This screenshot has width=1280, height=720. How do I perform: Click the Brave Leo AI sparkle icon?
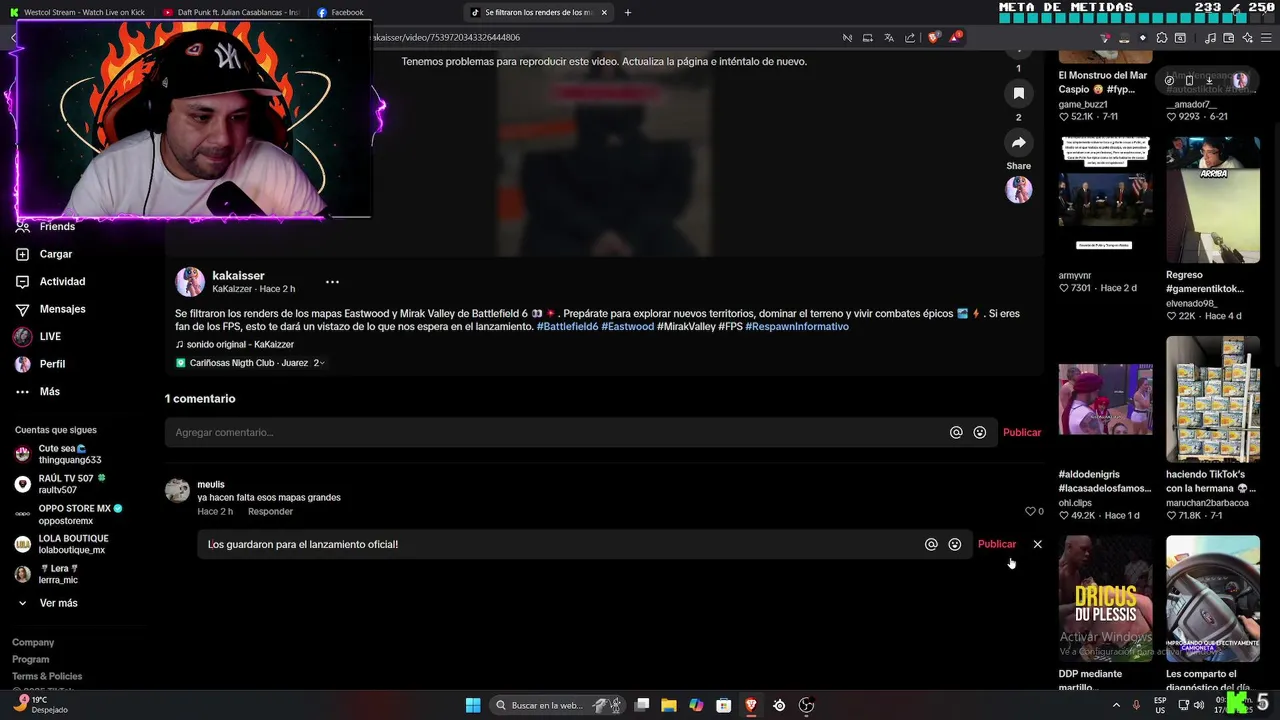click(1247, 38)
